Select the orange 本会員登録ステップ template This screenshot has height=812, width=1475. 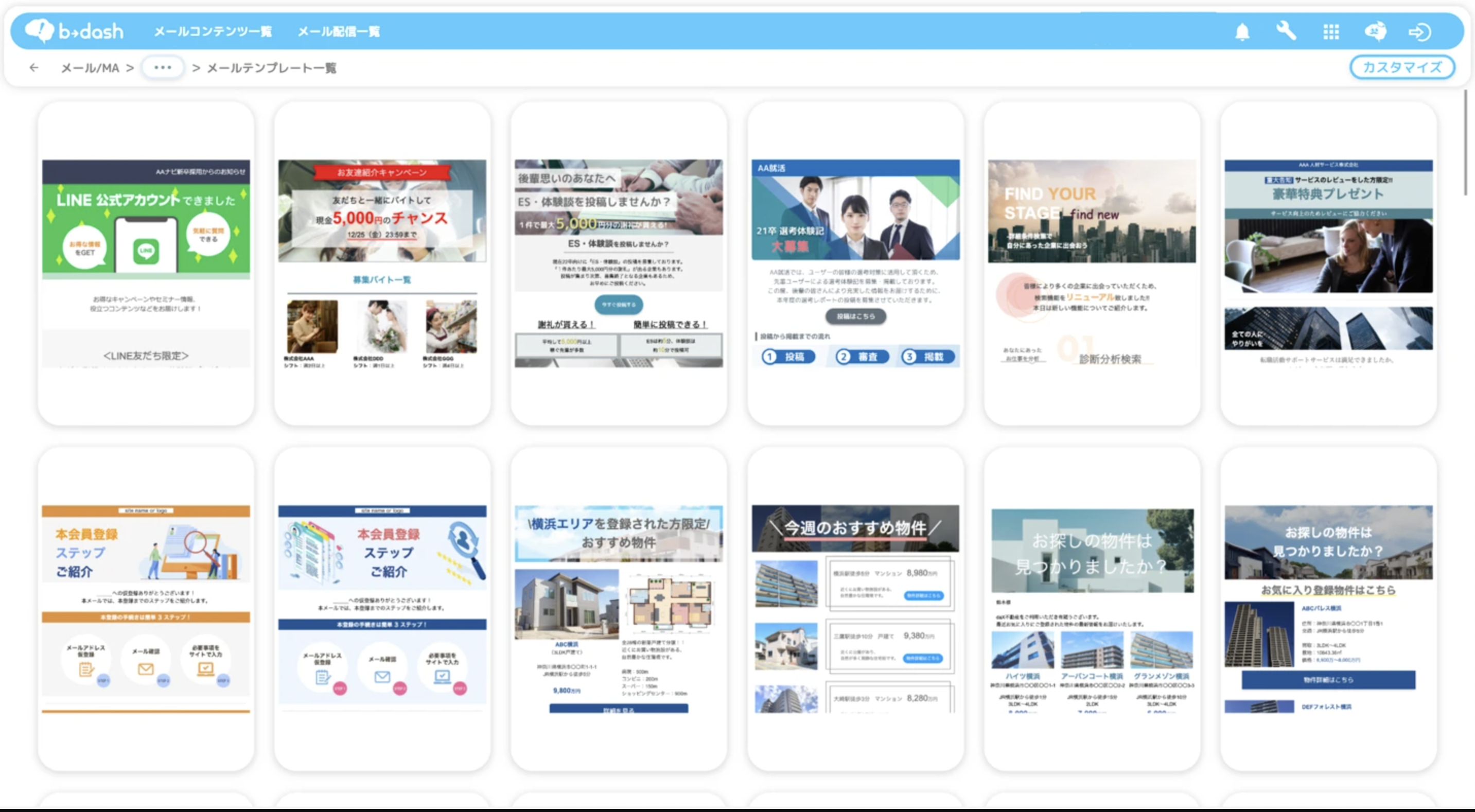pos(146,609)
